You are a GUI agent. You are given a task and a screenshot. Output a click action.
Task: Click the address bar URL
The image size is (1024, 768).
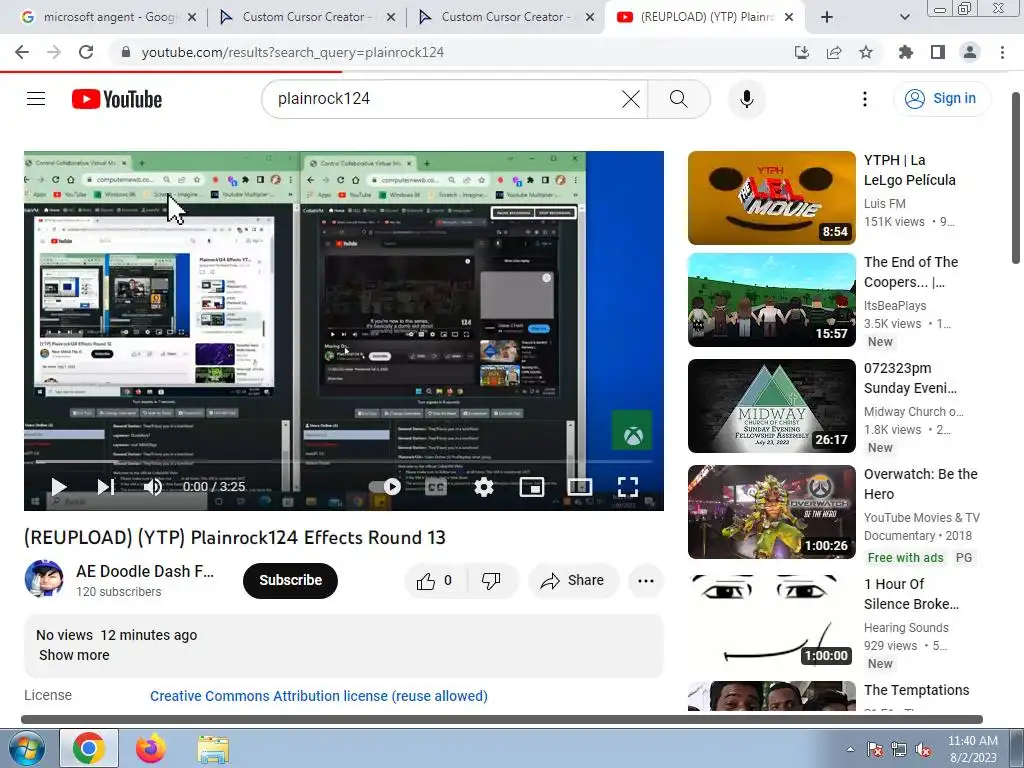(293, 52)
